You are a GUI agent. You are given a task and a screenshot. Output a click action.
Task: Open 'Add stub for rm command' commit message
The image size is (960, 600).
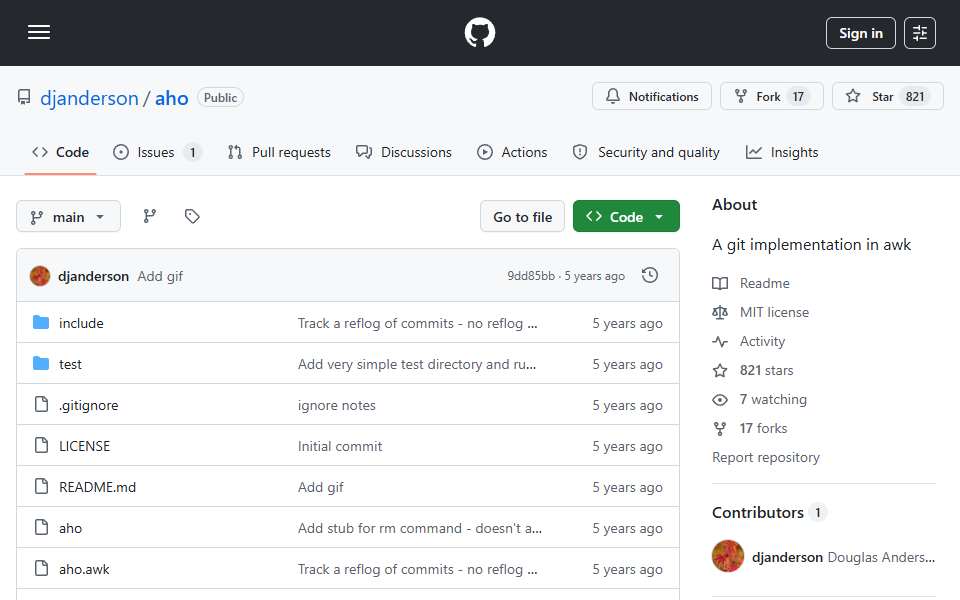[419, 528]
